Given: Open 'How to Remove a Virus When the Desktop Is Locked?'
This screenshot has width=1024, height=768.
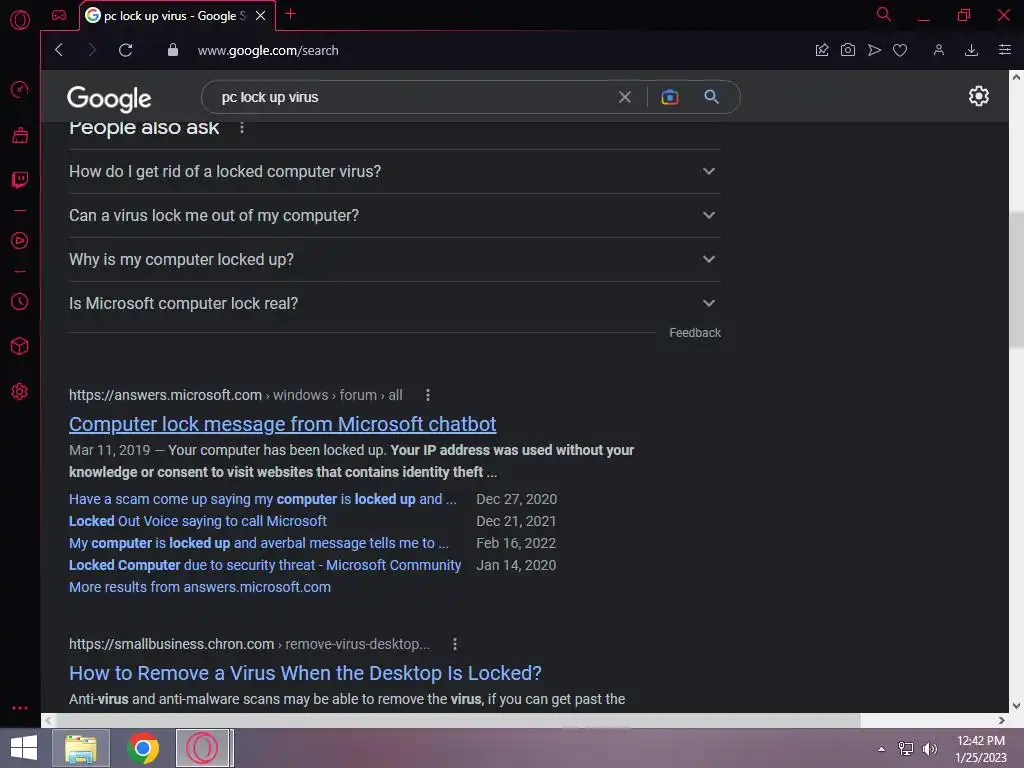Looking at the screenshot, I should click(306, 673).
